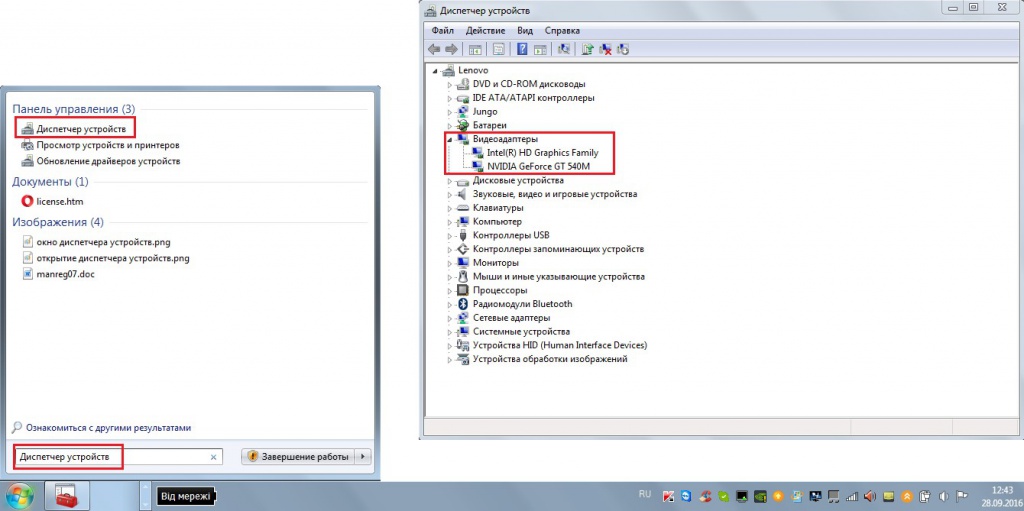Select Устройства обработки изображений in the tree
This screenshot has height=511, width=1024.
(x=550, y=359)
